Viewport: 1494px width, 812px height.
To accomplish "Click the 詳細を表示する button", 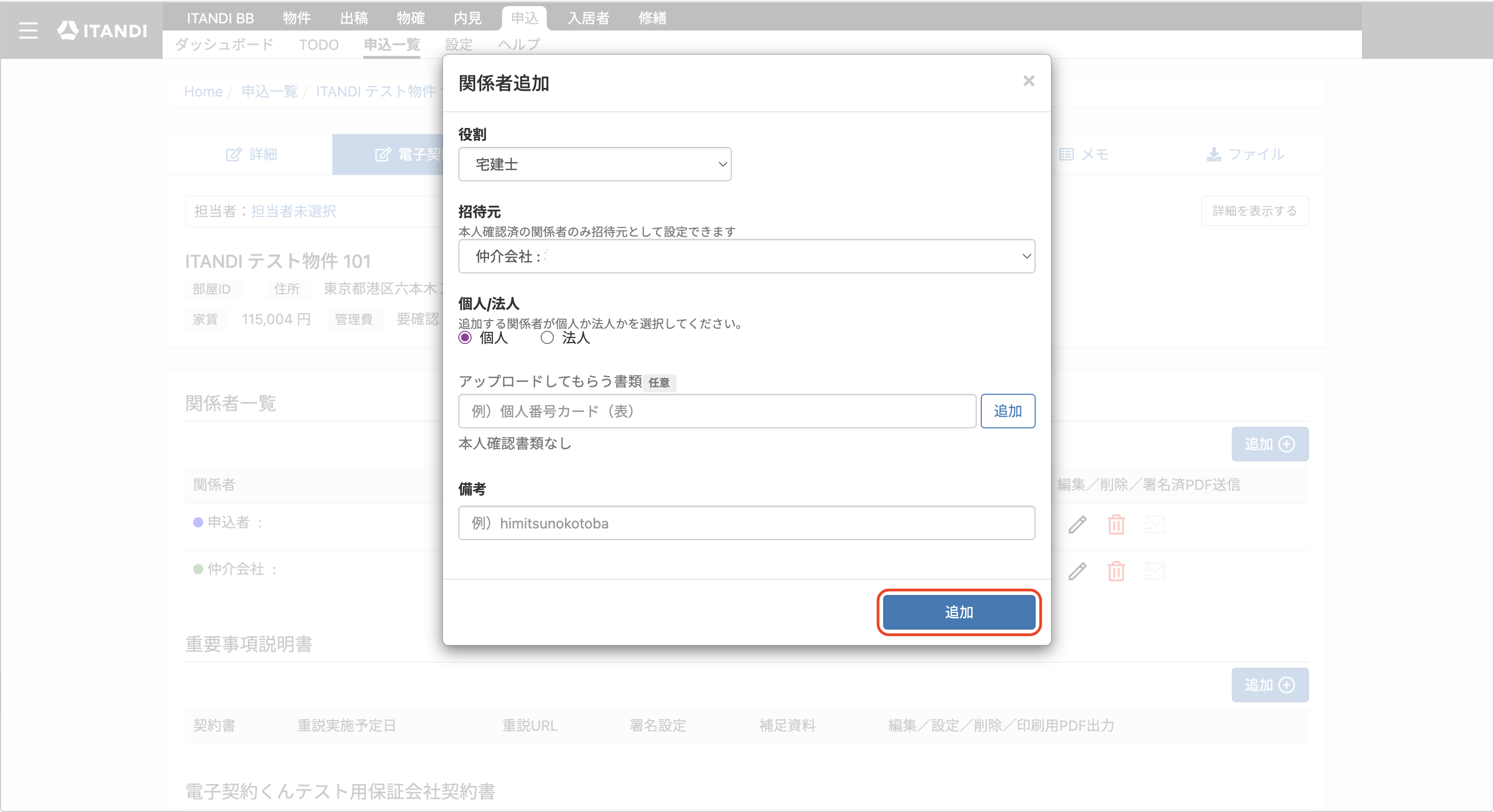I will tap(1255, 210).
